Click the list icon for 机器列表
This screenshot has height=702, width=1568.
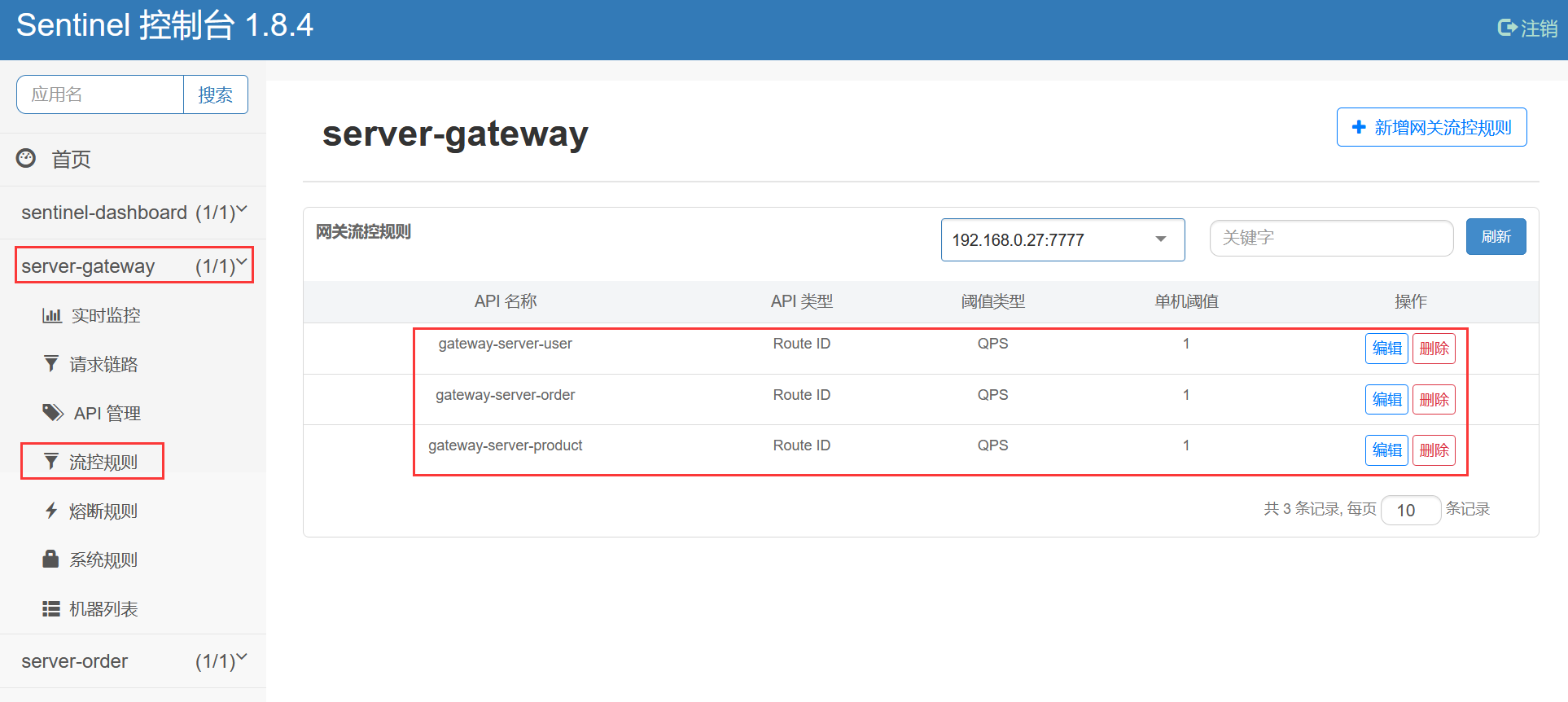[x=51, y=608]
